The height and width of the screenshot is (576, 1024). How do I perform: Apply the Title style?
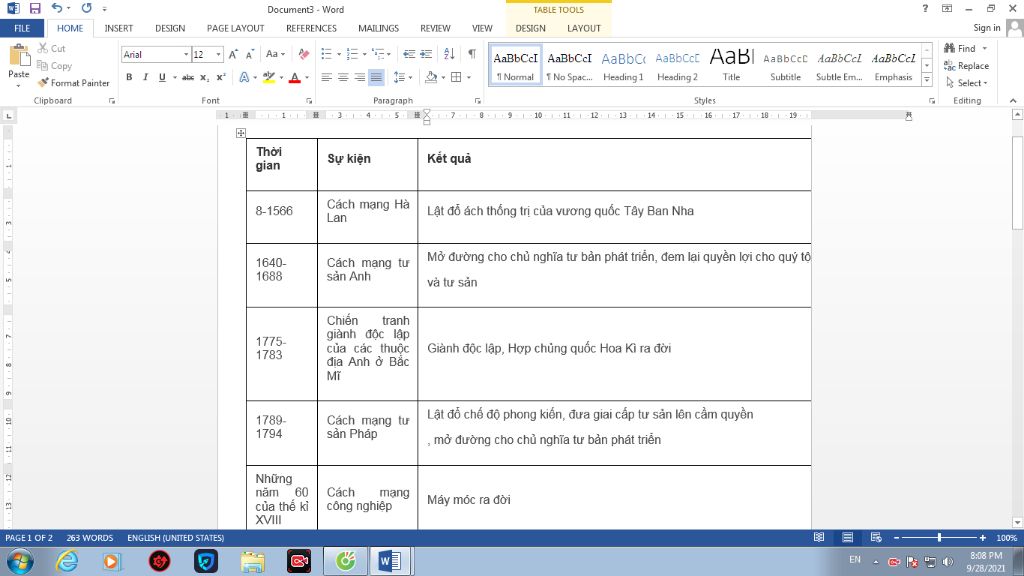[x=731, y=65]
